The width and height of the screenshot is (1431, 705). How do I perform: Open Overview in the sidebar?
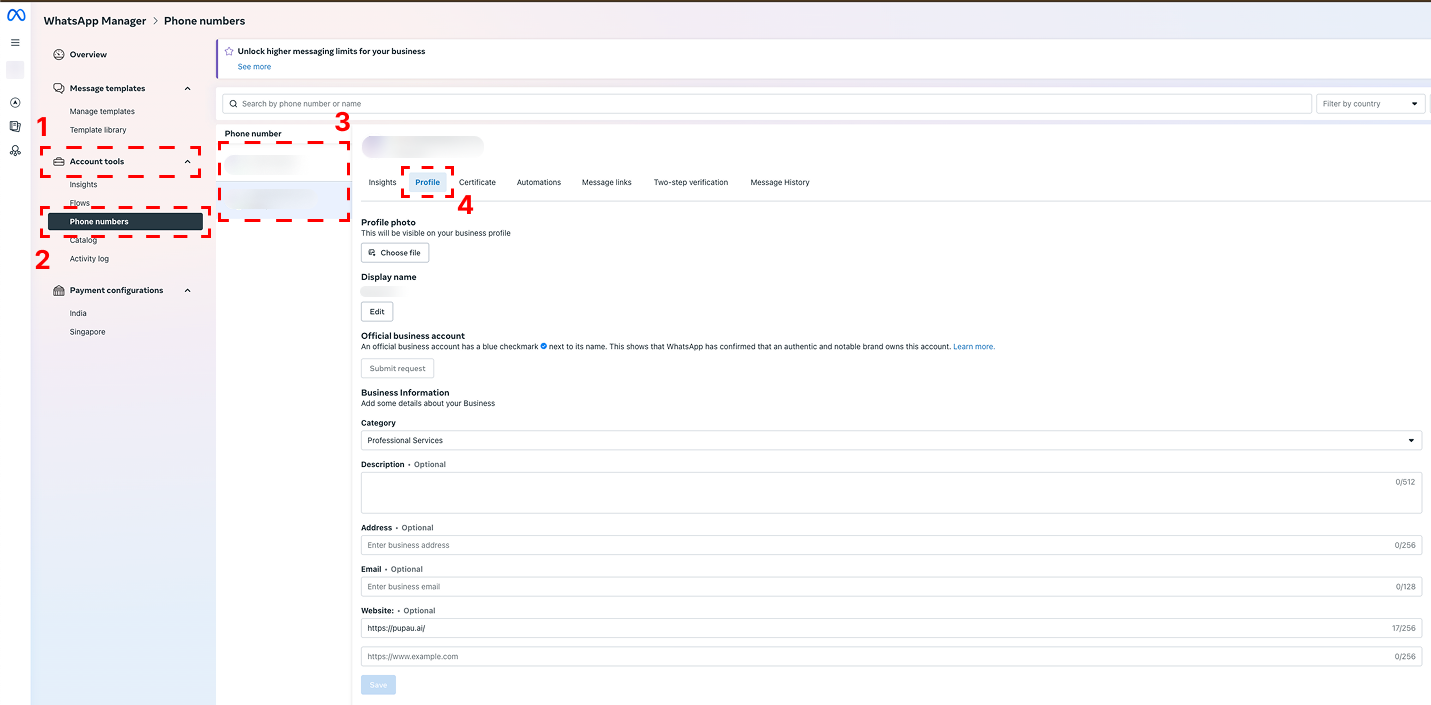pos(88,55)
